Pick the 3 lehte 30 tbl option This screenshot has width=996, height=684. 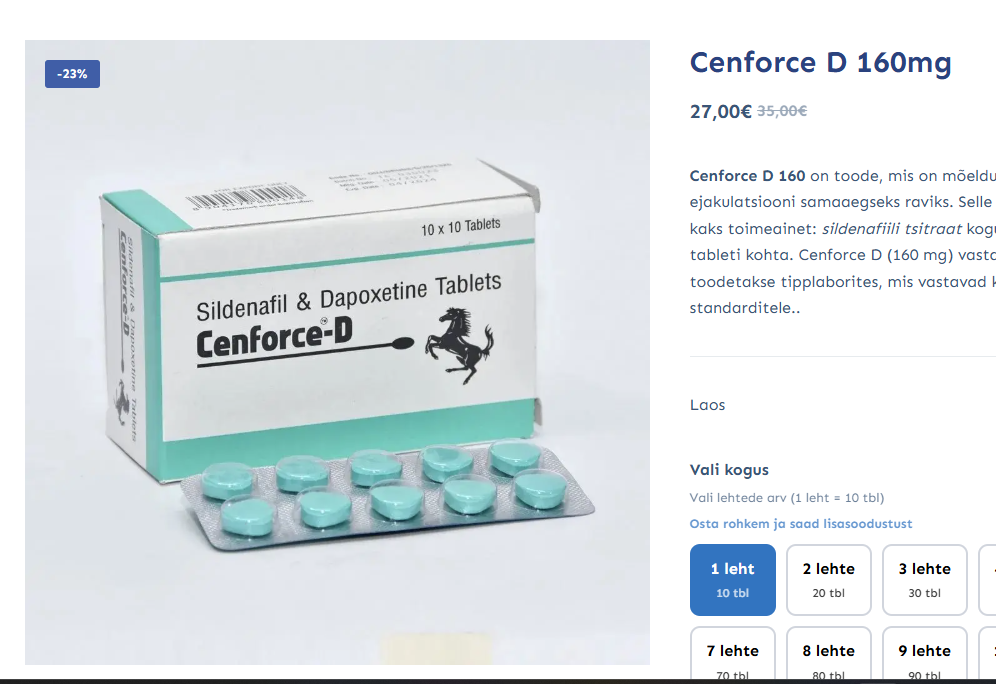(x=924, y=579)
